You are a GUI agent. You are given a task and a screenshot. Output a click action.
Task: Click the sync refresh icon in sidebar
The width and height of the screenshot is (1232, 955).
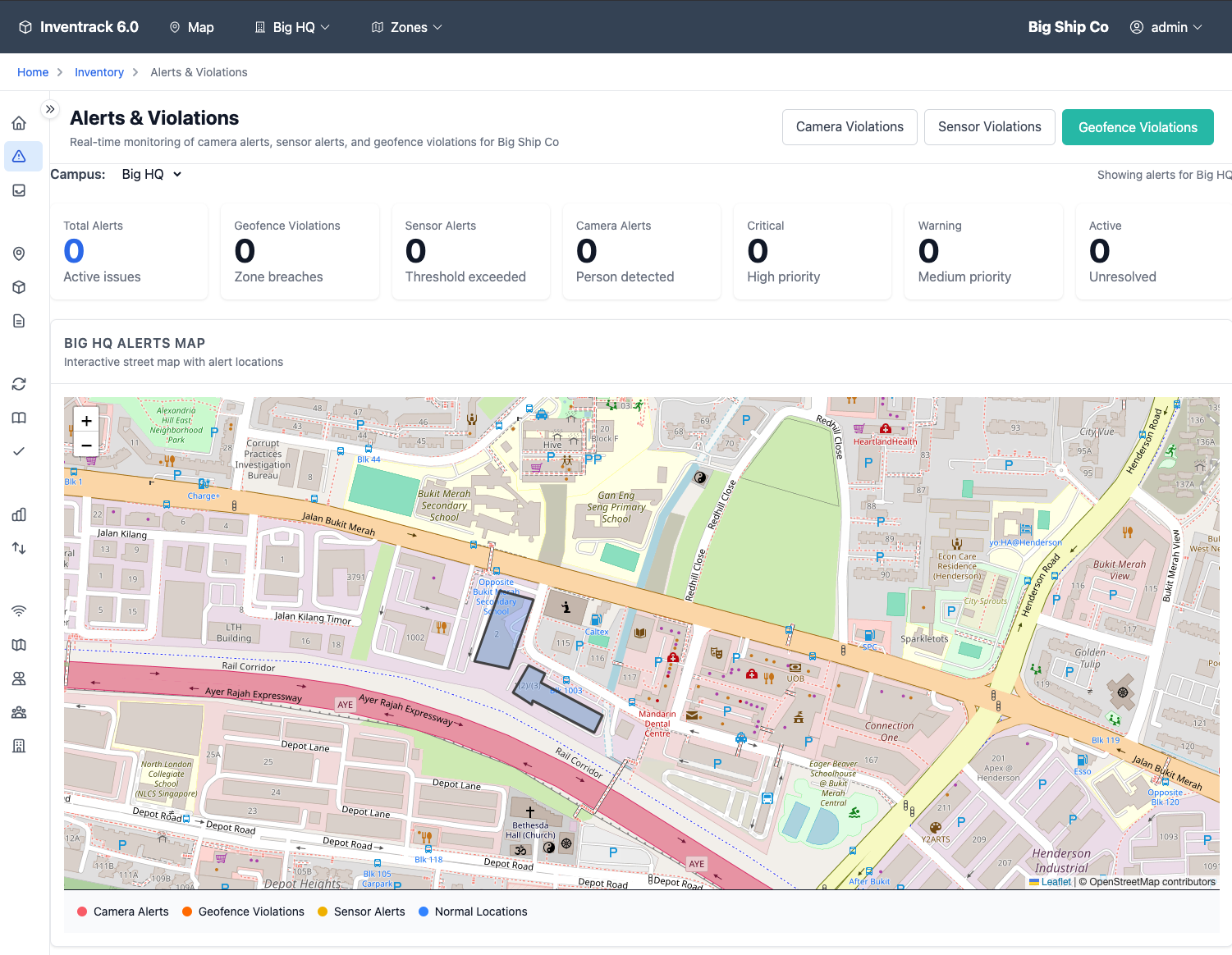(19, 383)
